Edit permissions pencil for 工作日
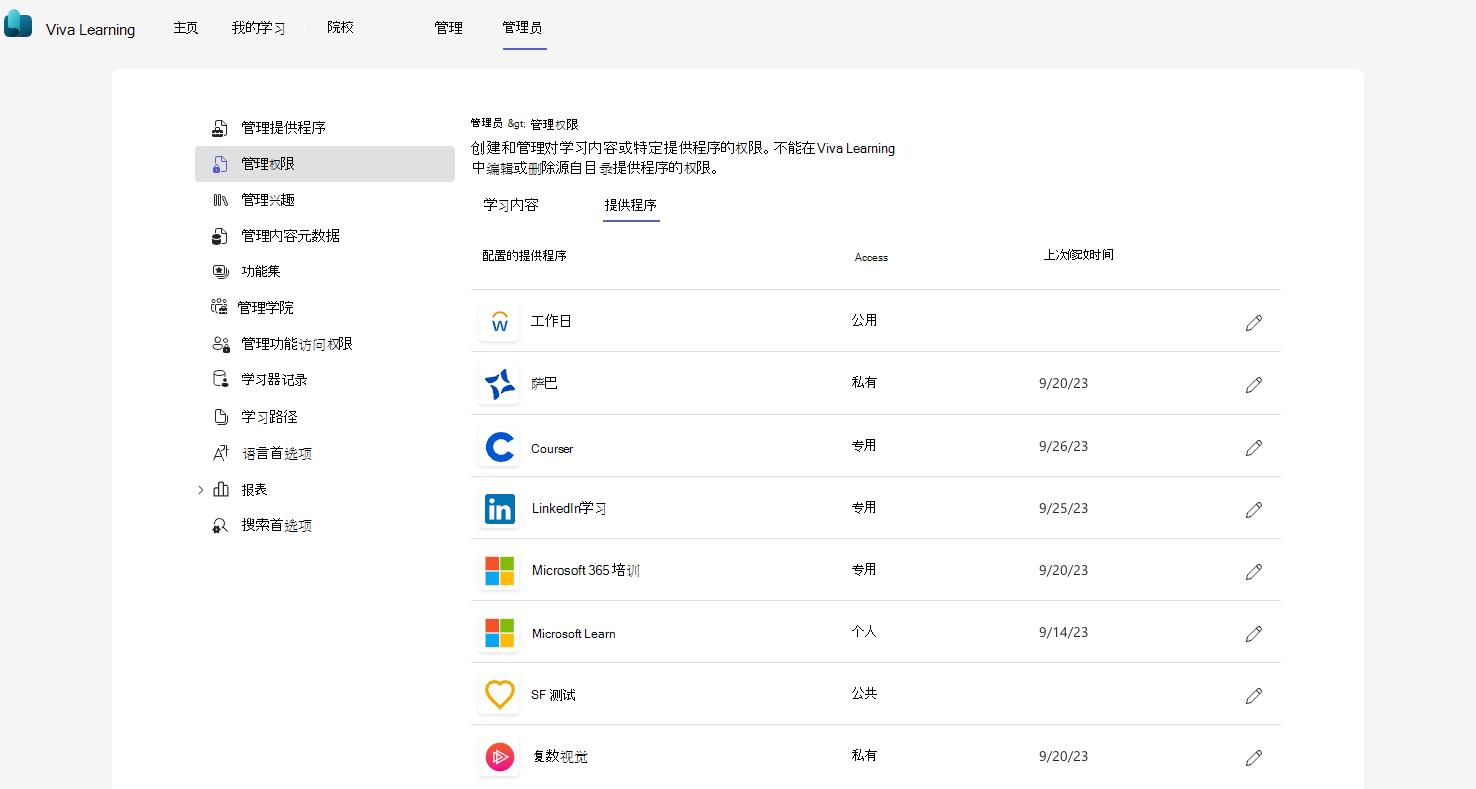The image size is (1476, 789). (x=1254, y=322)
